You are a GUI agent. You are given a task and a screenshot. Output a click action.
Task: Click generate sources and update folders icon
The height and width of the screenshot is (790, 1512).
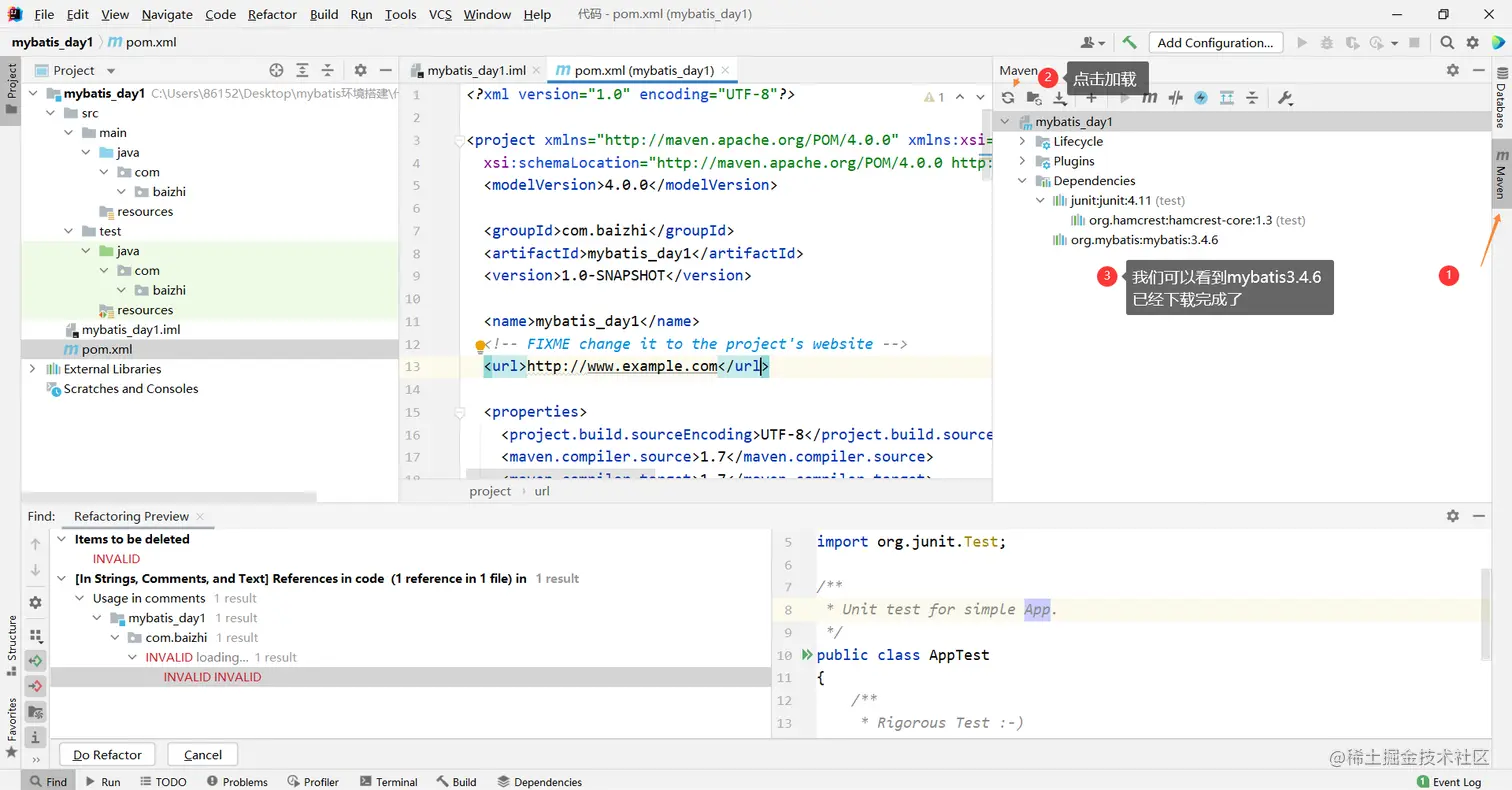[x=1034, y=98]
